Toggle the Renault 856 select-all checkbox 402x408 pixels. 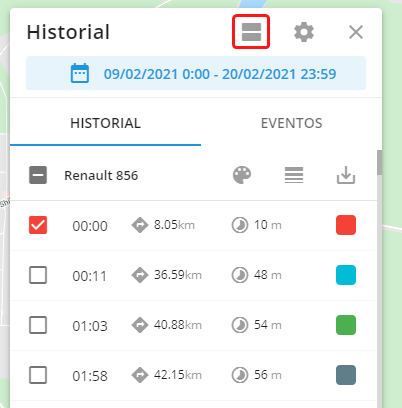pyautogui.click(x=38, y=175)
